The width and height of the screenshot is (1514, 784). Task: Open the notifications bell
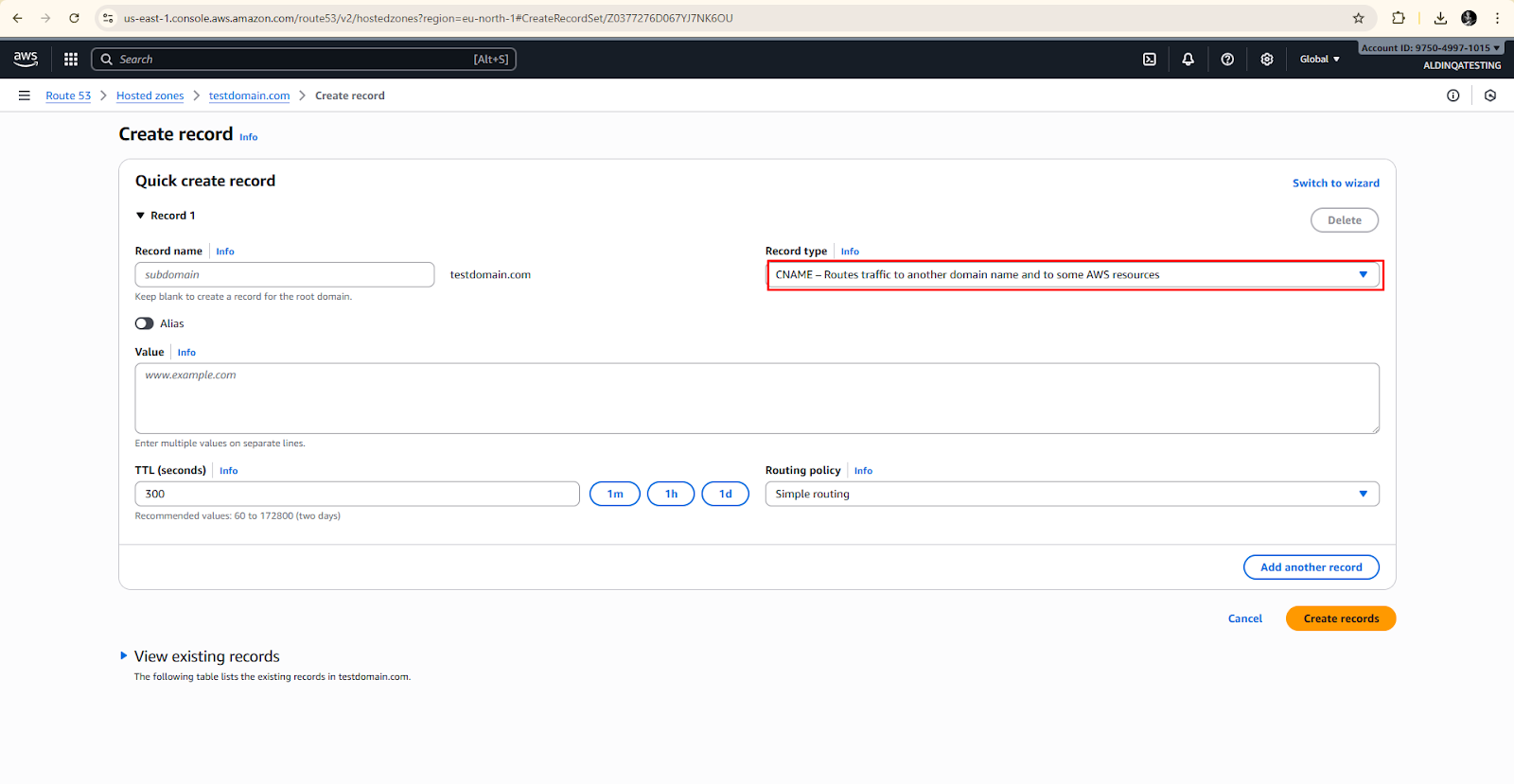pos(1188,59)
